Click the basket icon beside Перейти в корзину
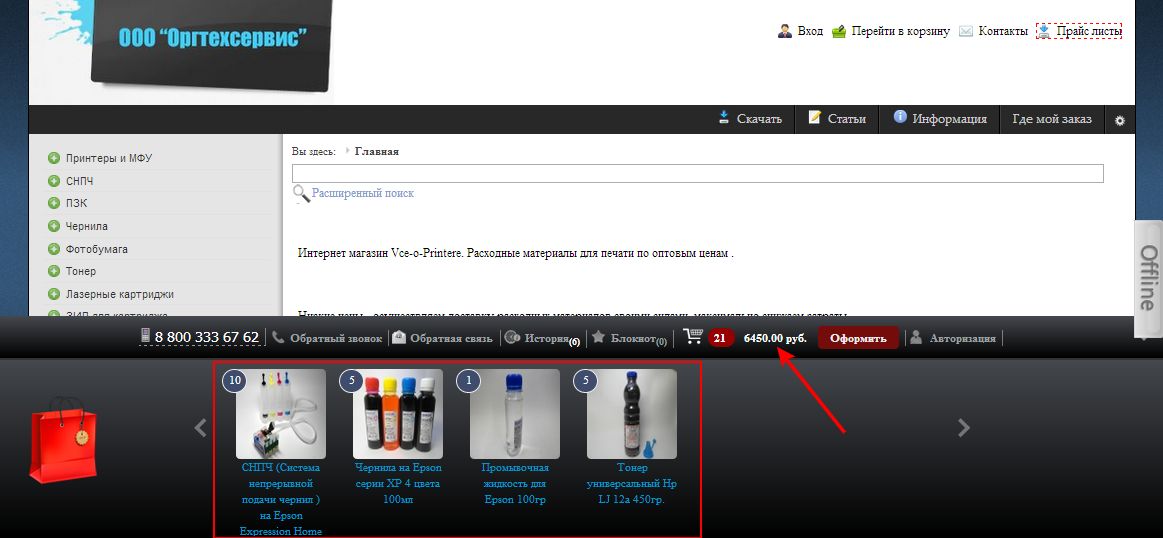The width and height of the screenshot is (1163, 538). pyautogui.click(x=839, y=31)
